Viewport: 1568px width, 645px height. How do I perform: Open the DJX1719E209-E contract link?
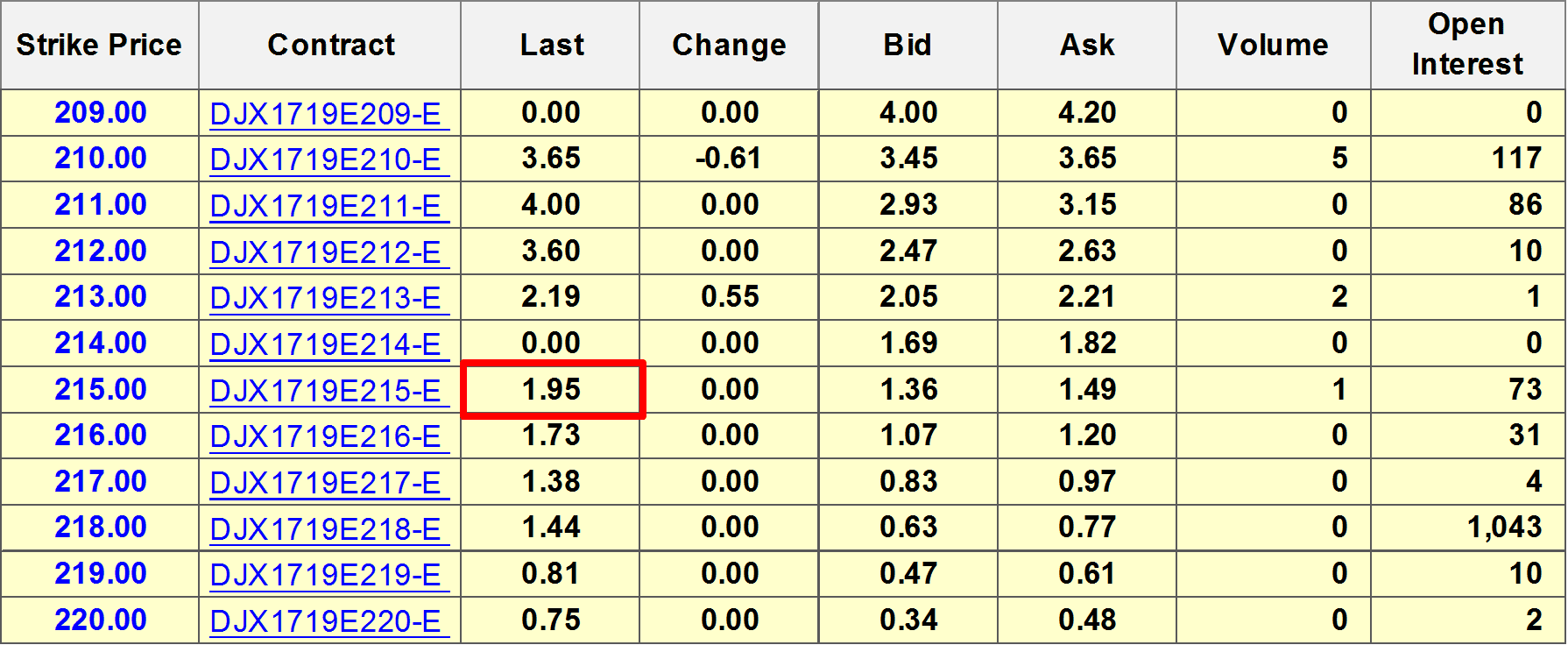coord(325,114)
